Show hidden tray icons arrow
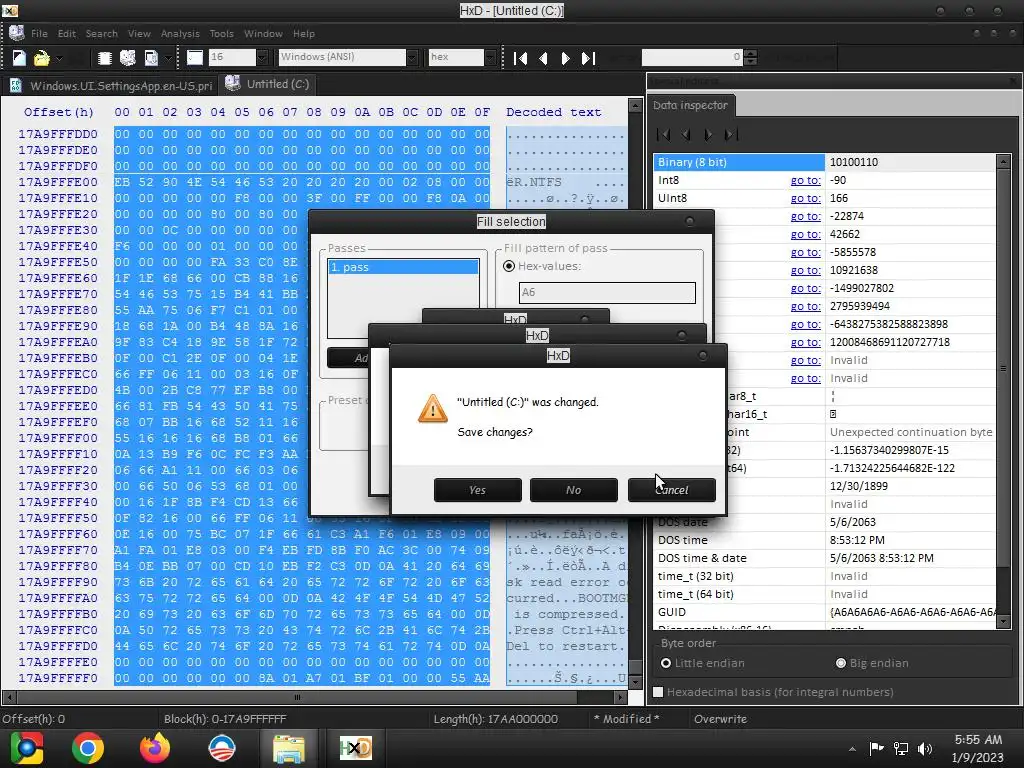 852,749
